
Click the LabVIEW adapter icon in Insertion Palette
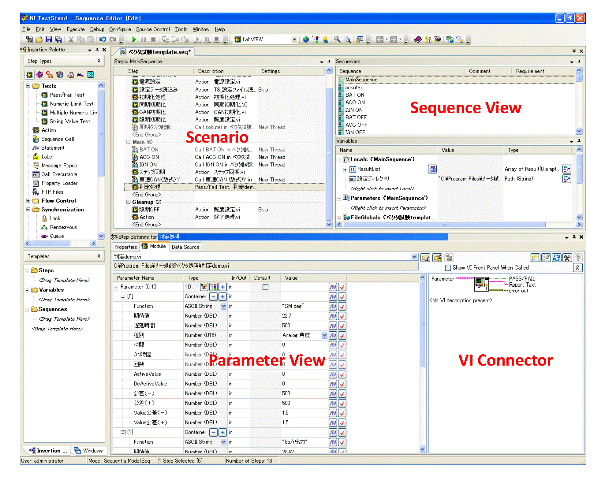29,75
